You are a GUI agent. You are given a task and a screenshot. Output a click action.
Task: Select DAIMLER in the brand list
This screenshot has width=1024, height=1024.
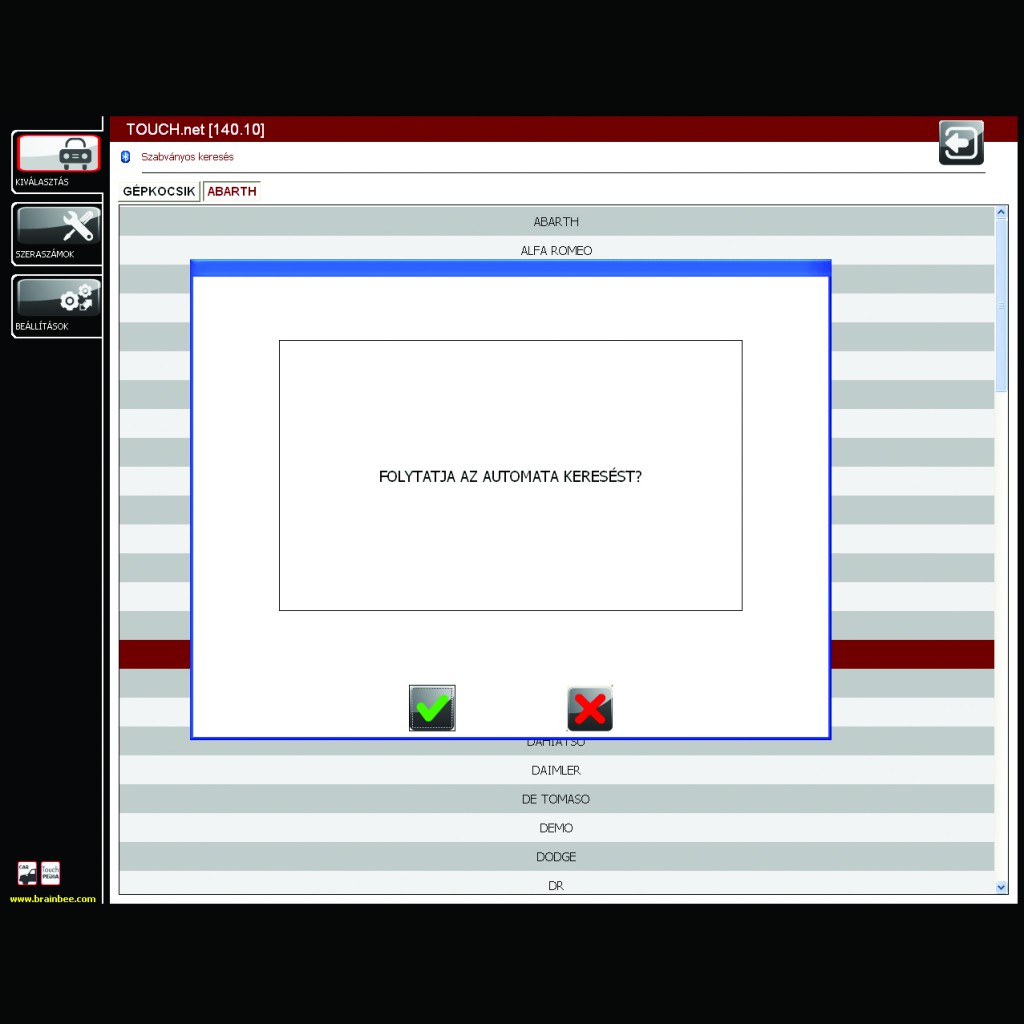556,770
